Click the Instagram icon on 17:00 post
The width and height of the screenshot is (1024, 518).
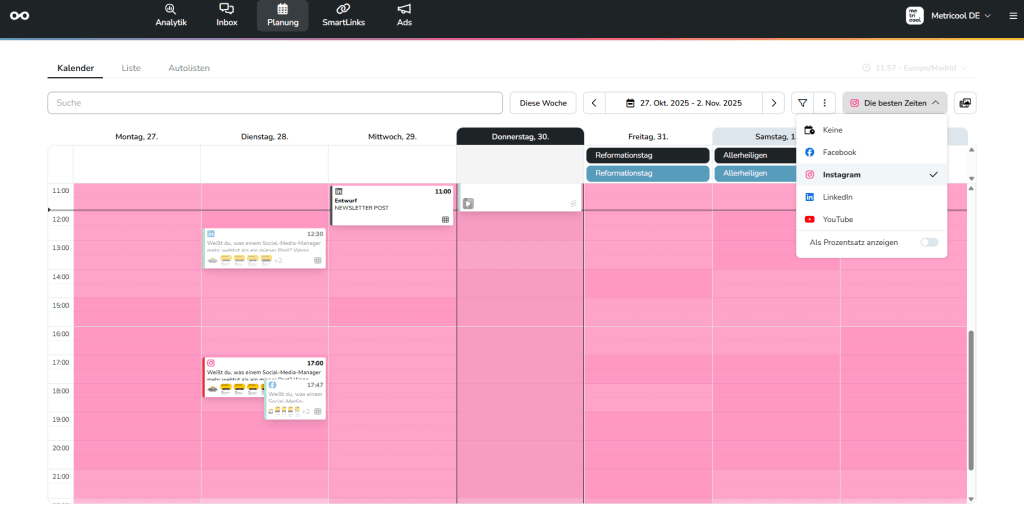pos(211,363)
